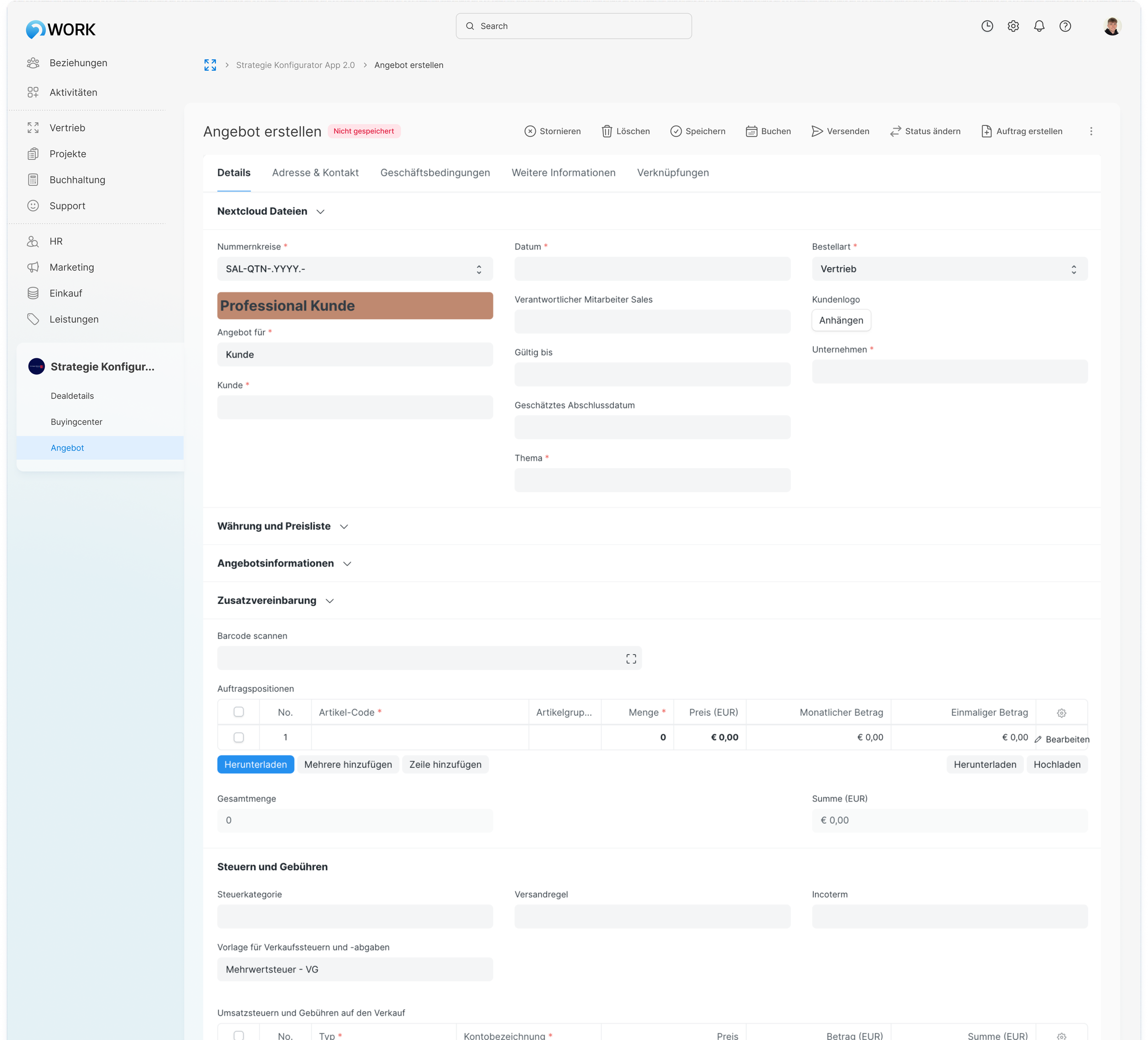Click the Stornieren cancel icon

(529, 131)
